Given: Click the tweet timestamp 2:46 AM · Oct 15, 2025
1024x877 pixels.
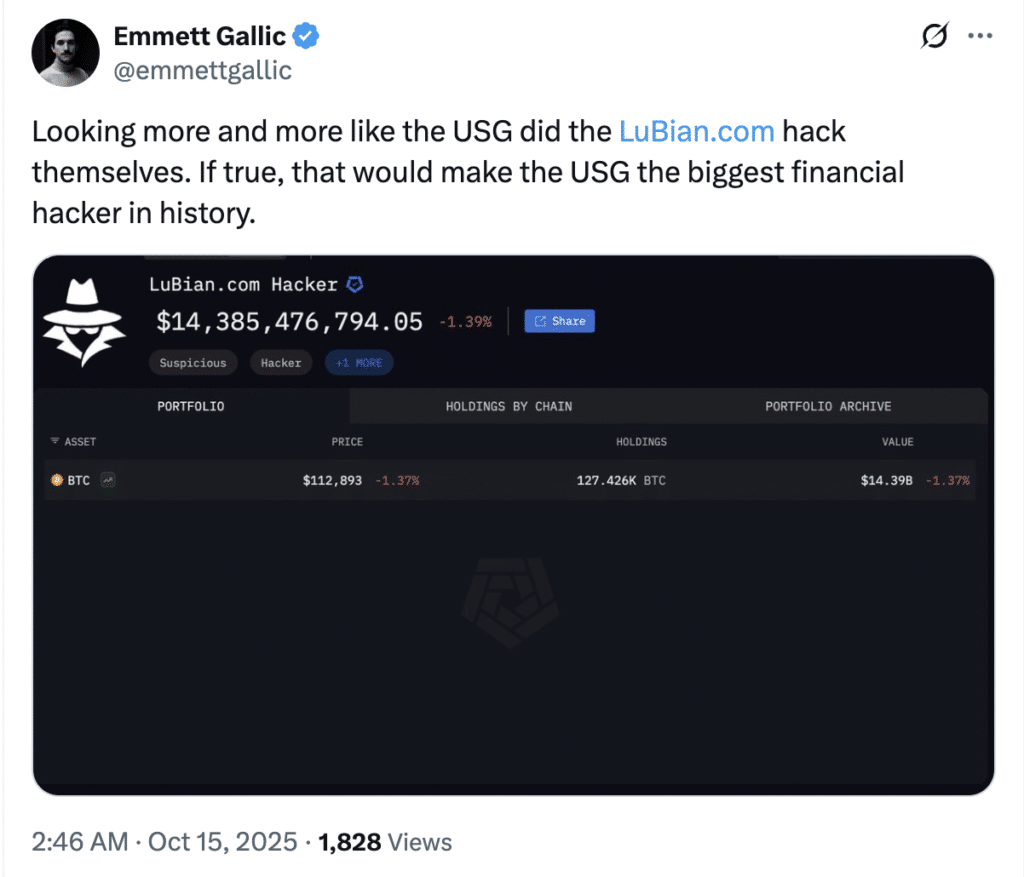Looking at the screenshot, I should pyautogui.click(x=164, y=842).
